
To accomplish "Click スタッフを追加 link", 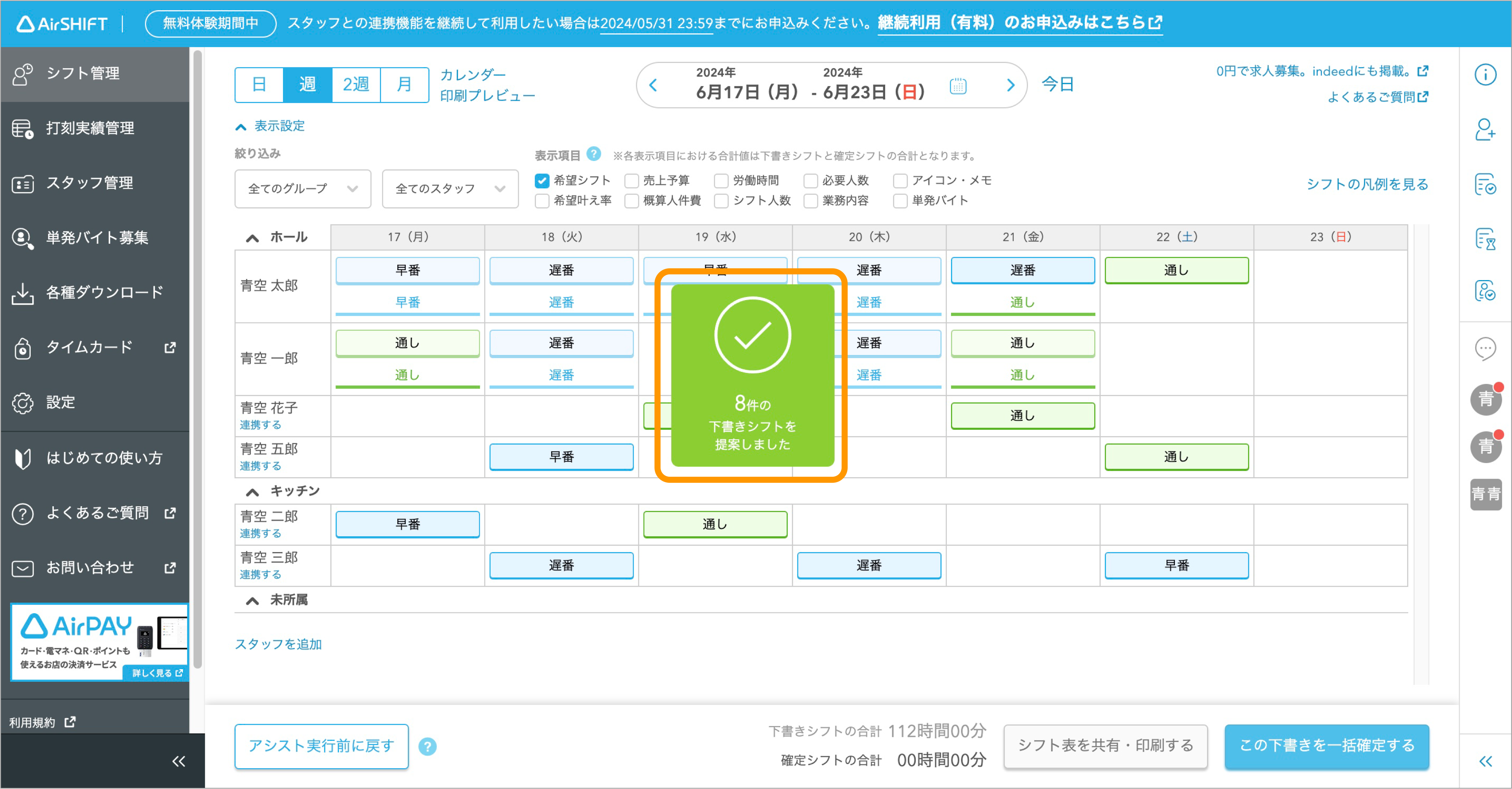I will (x=278, y=644).
